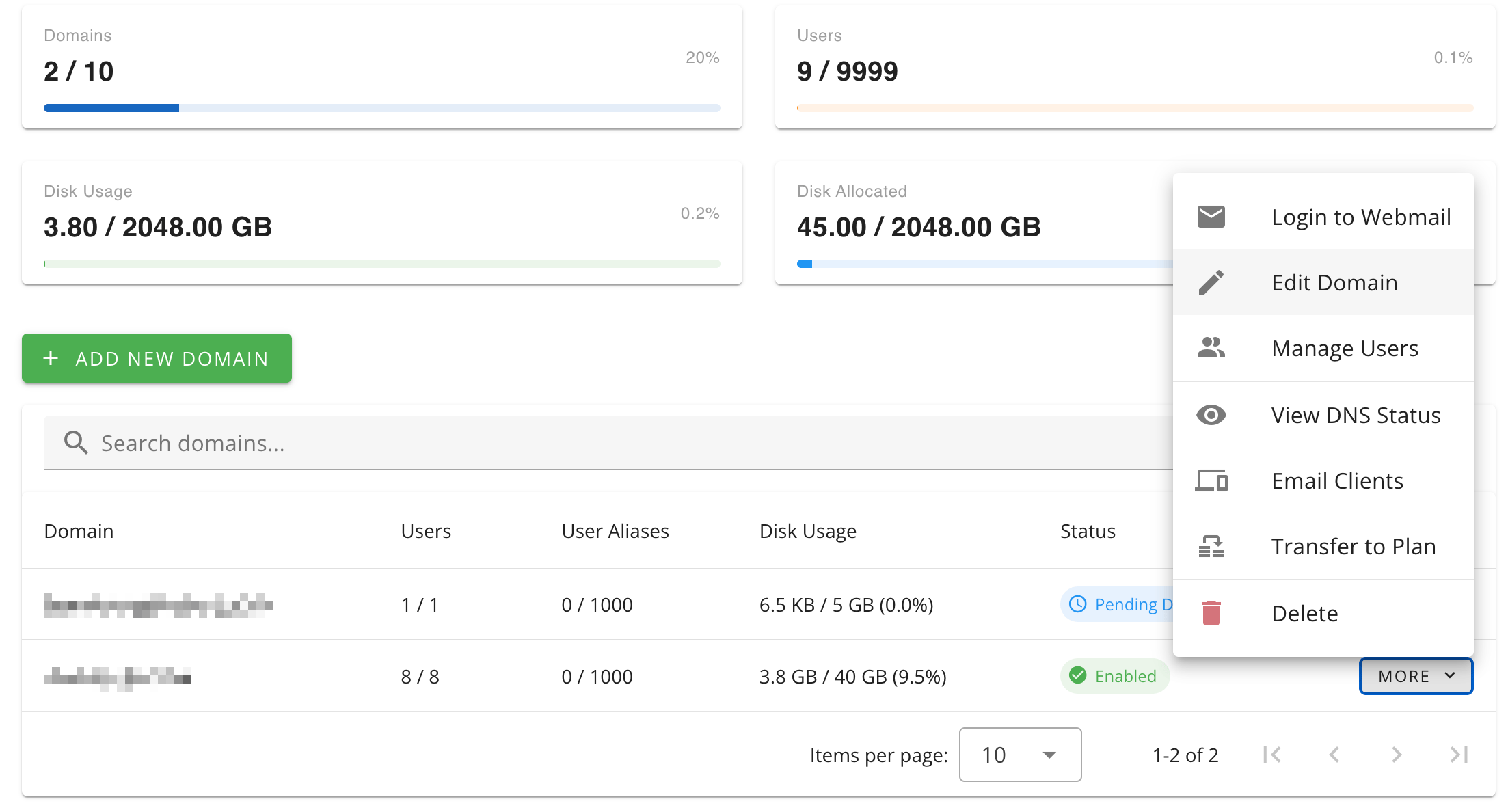Screen dimensions: 1508x812
Task: Click the Enabled status badge
Action: pyautogui.click(x=1115, y=676)
